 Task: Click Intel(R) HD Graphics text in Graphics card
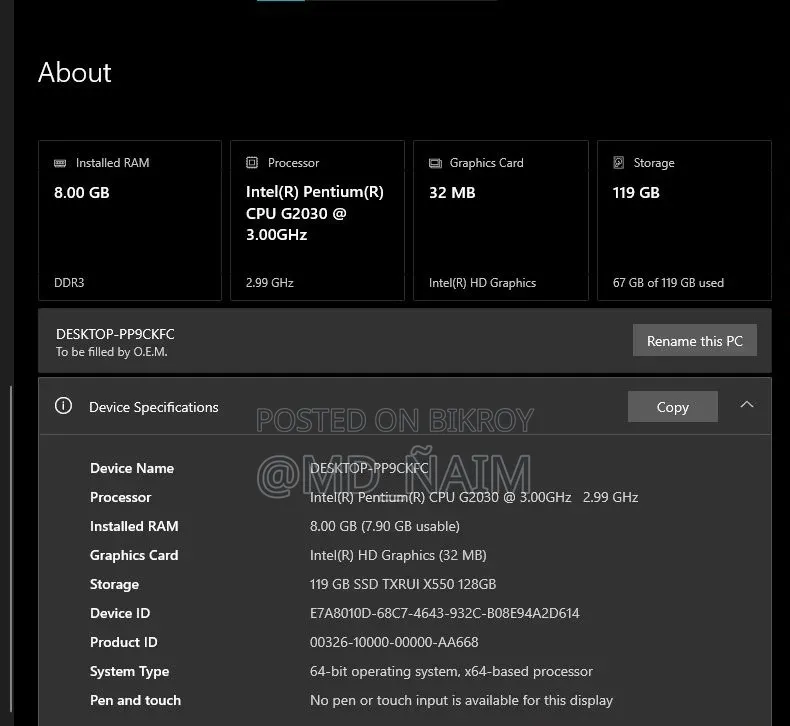click(482, 283)
